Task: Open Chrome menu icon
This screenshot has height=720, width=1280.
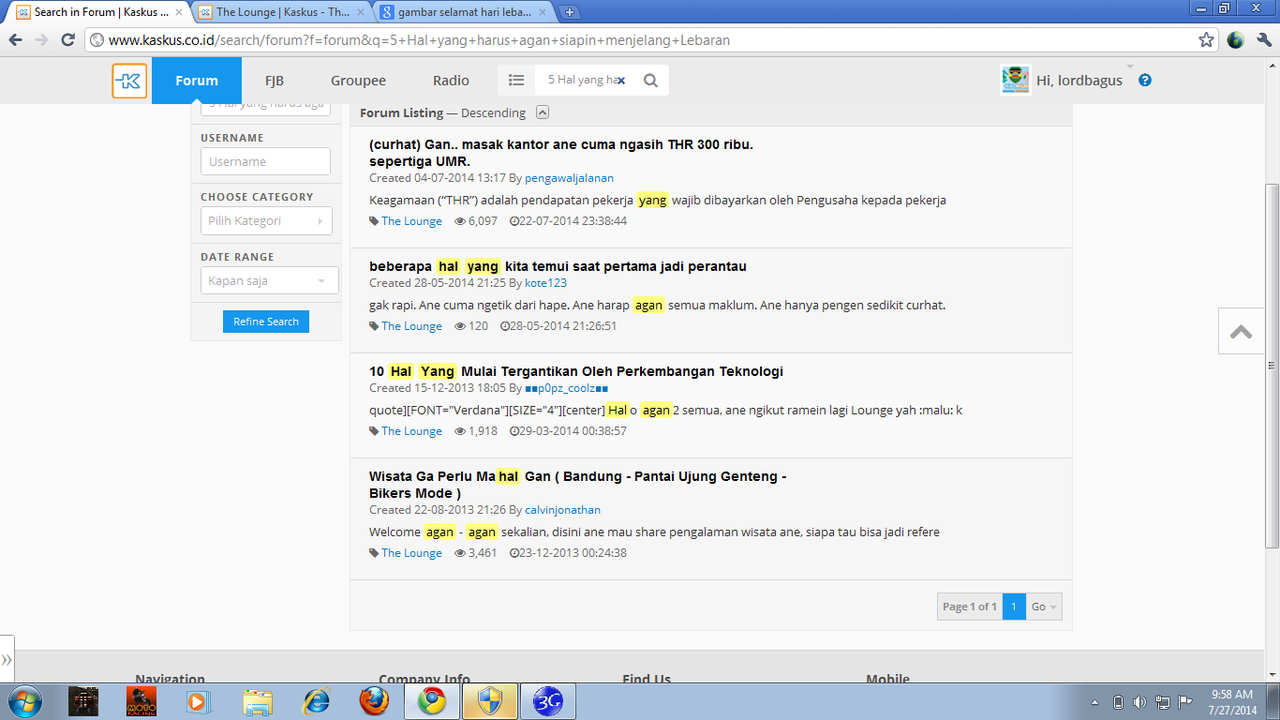Action: pos(1262,40)
